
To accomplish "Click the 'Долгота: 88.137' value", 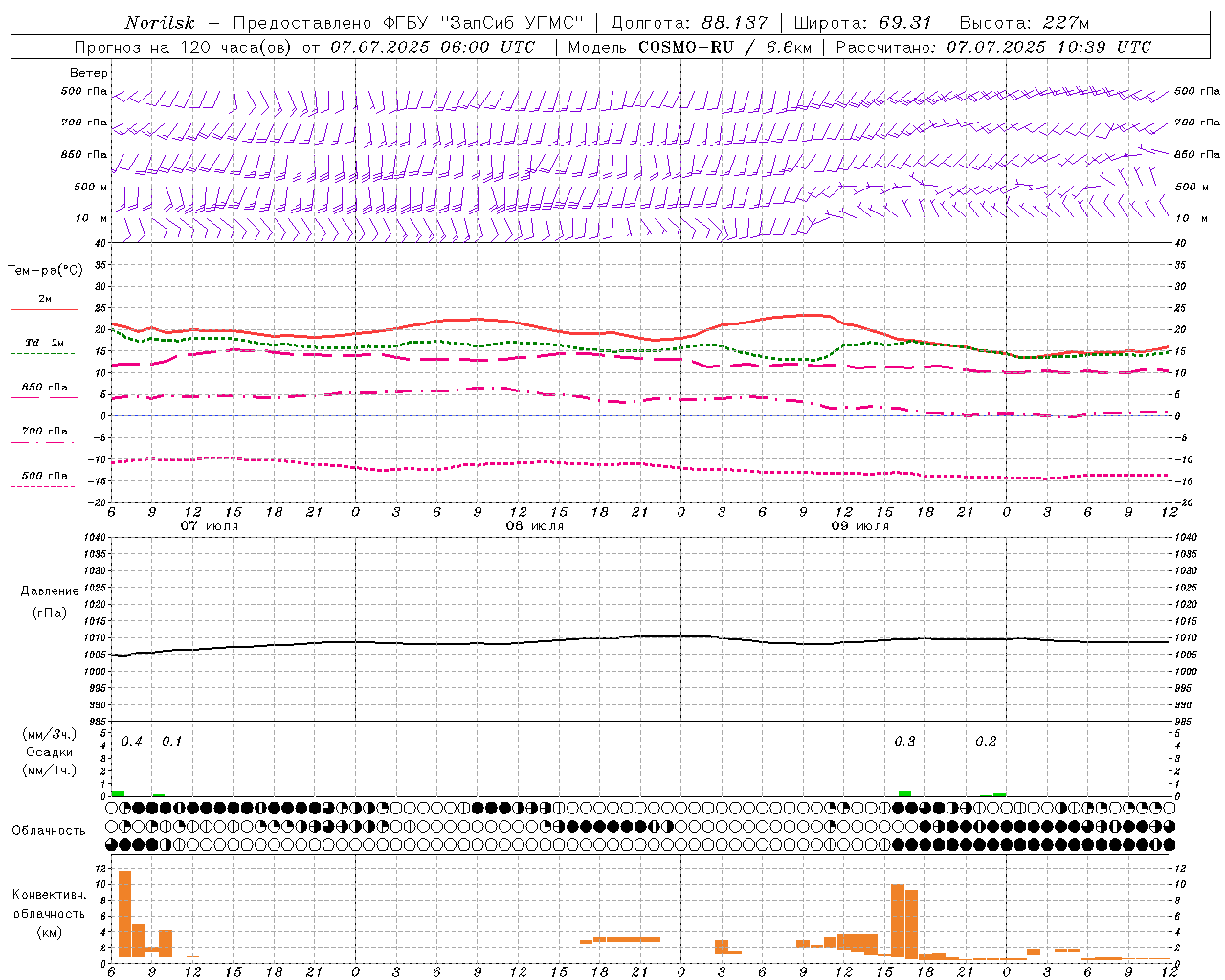I will (689, 23).
